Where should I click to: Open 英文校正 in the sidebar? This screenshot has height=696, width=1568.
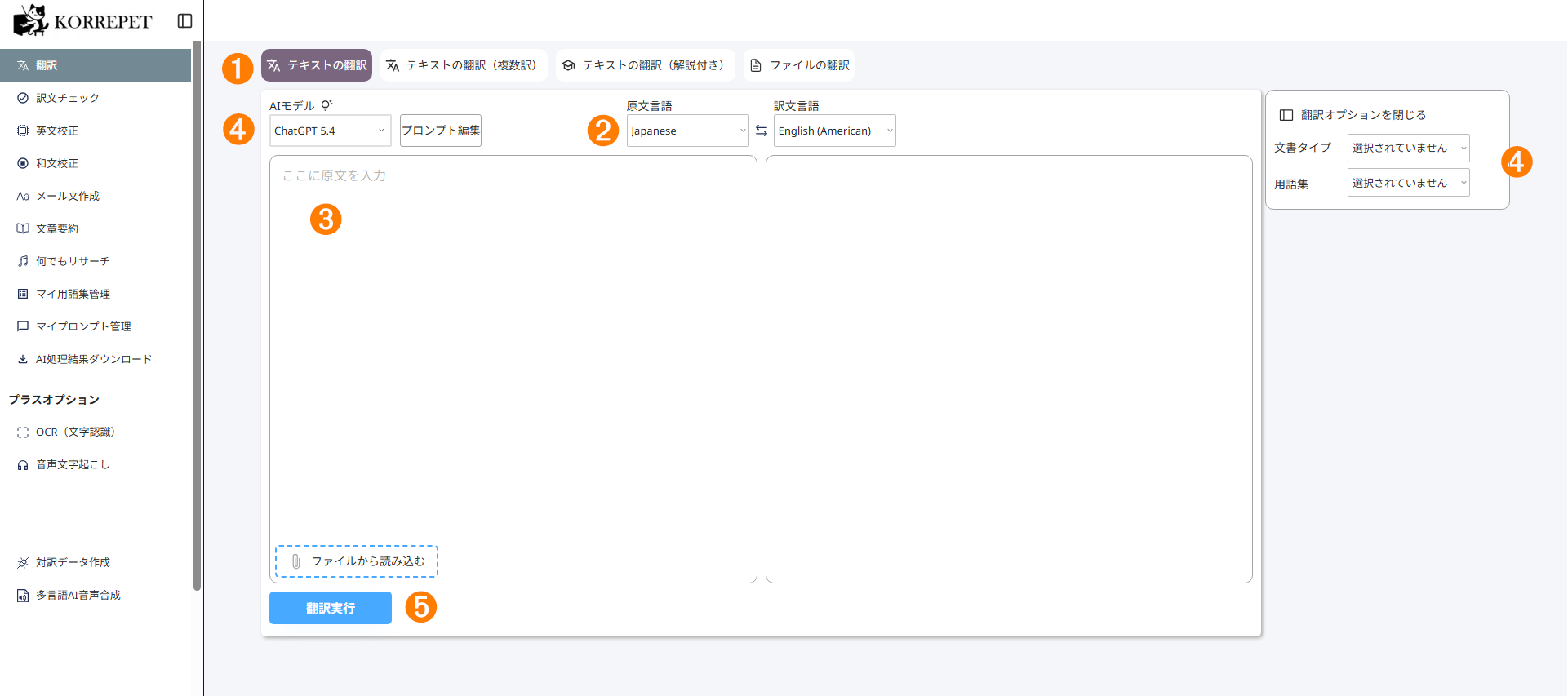pos(96,131)
